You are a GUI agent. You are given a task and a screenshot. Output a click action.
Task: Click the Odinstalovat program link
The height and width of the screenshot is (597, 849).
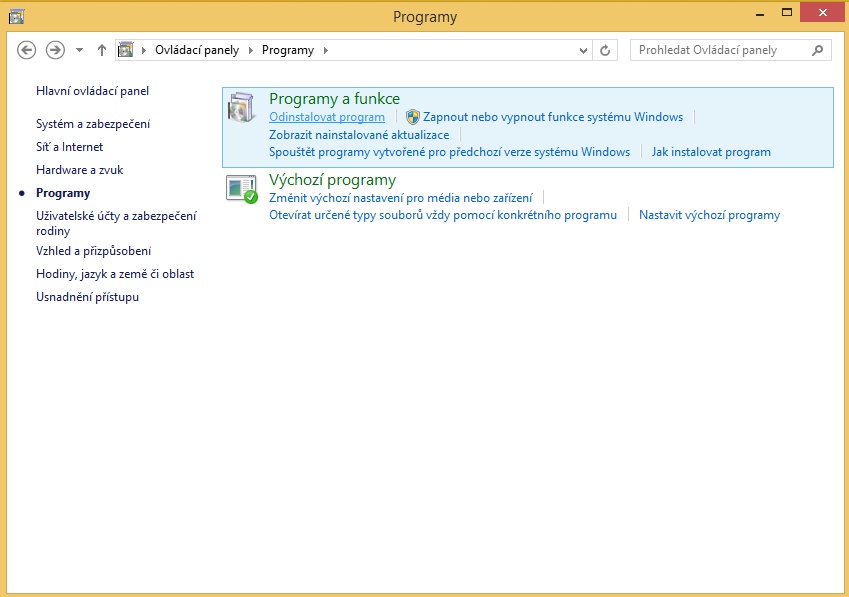coord(327,117)
